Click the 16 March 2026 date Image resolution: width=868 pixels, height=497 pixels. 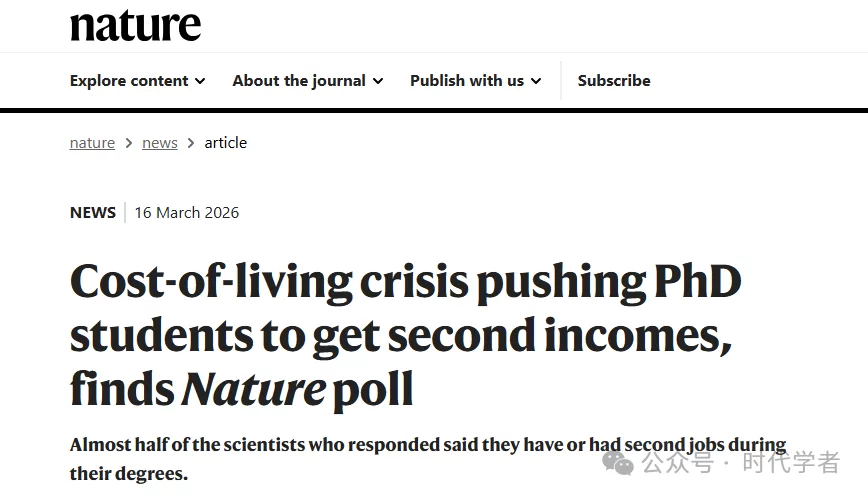(187, 212)
